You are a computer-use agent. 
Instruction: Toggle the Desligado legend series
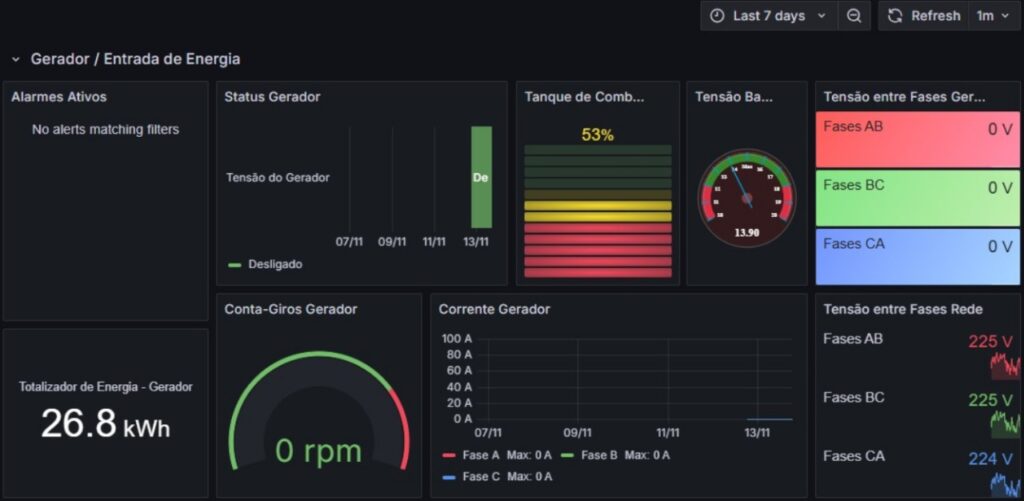click(x=274, y=264)
